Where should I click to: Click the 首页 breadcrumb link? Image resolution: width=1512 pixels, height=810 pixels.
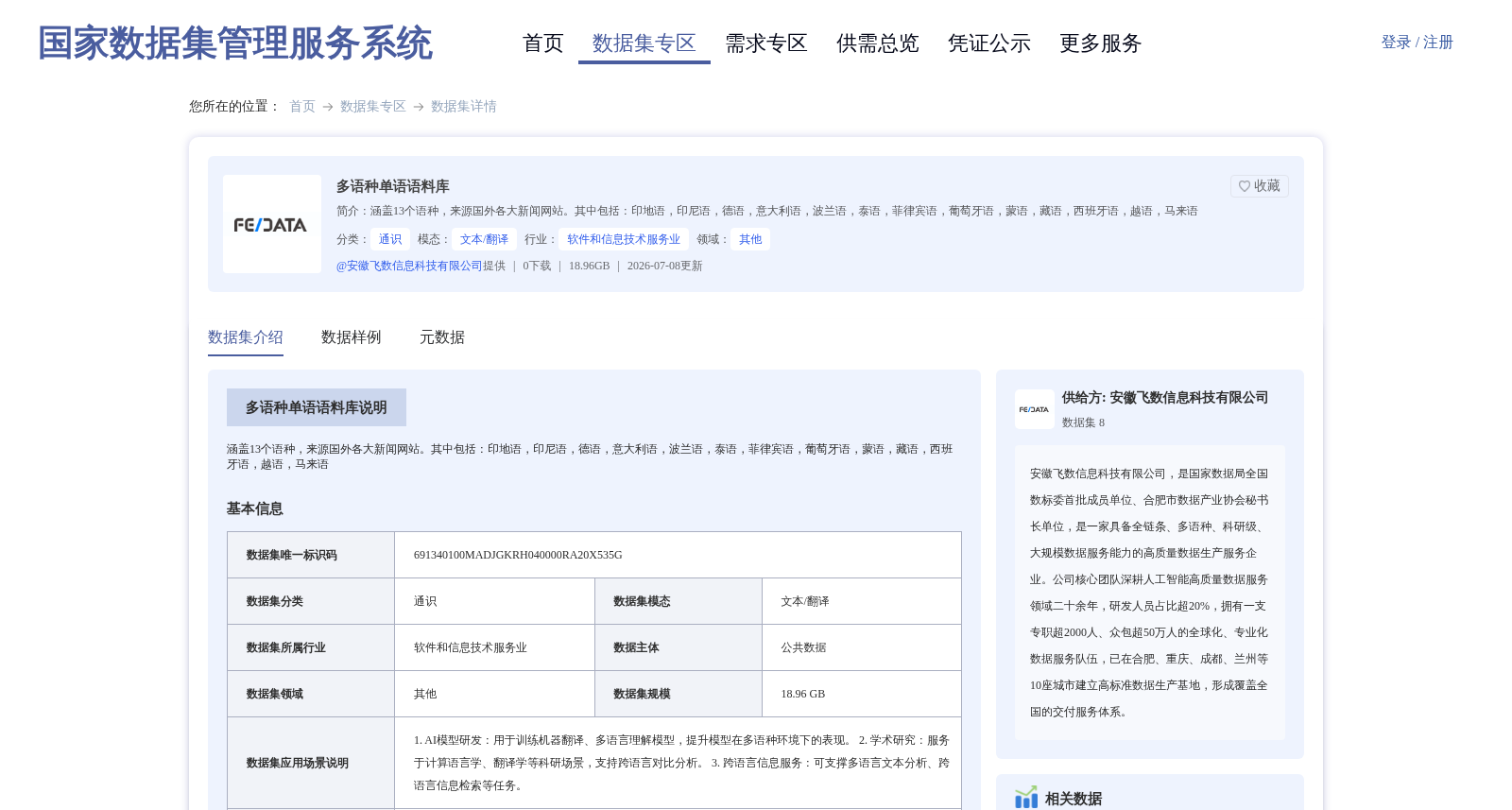pos(302,107)
